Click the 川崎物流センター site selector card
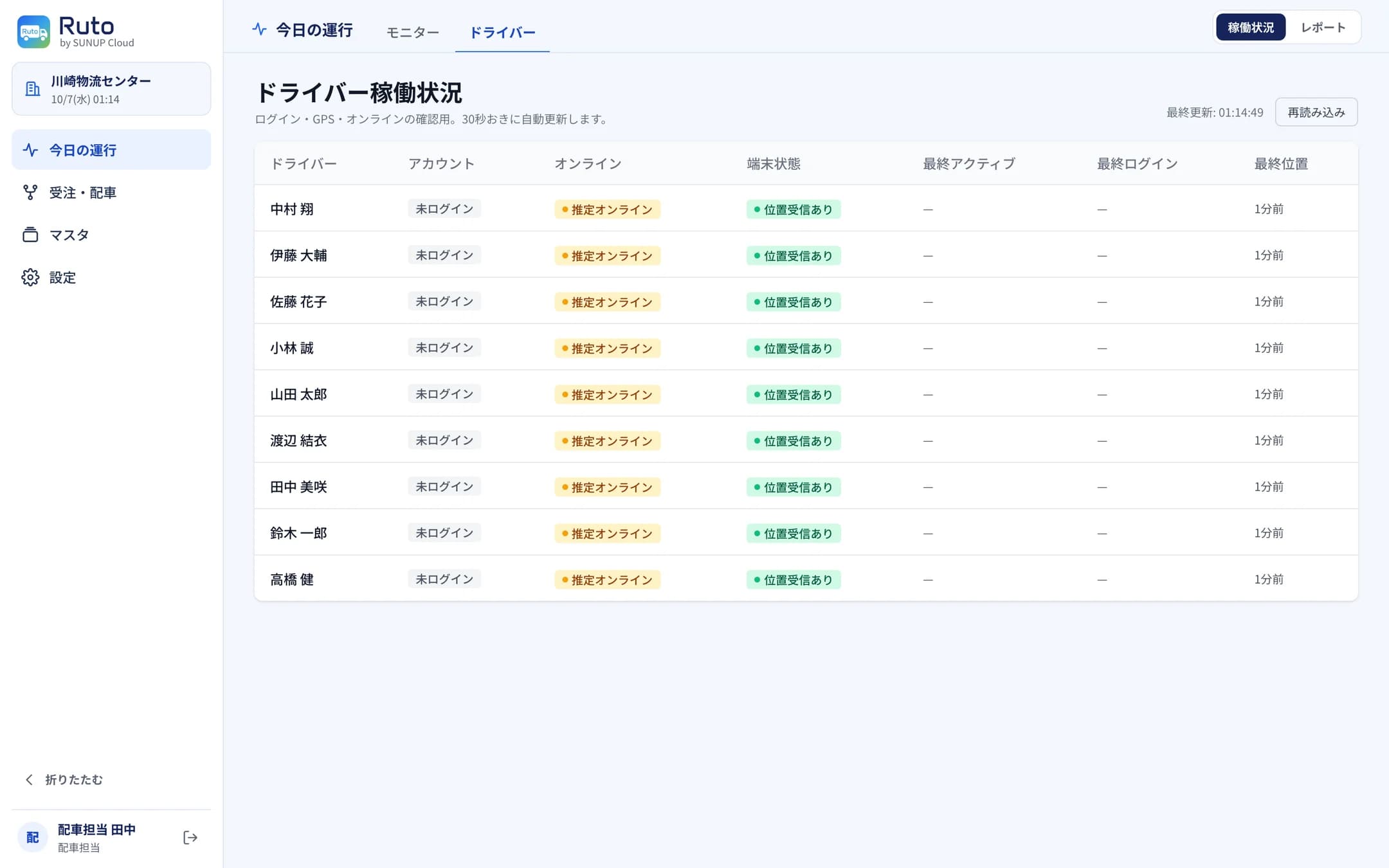The height and width of the screenshot is (868, 1389). (x=111, y=89)
